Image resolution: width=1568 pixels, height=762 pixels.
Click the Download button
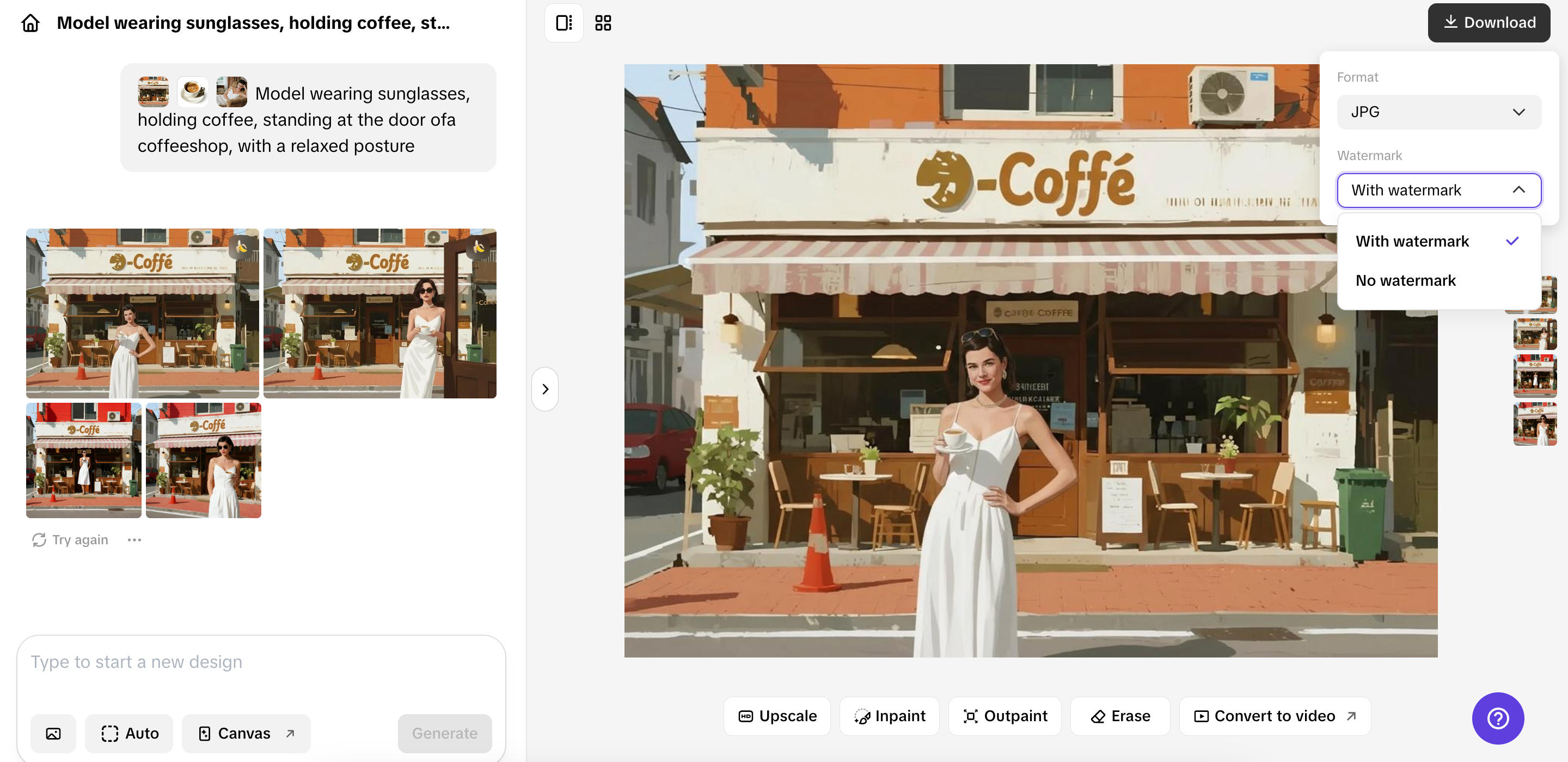click(x=1489, y=23)
